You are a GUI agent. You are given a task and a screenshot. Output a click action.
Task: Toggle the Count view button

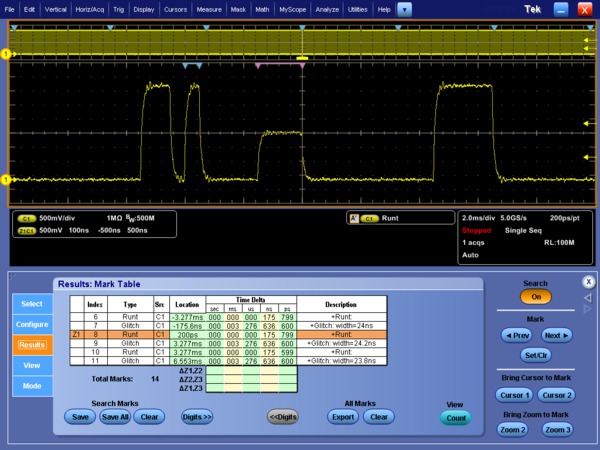[x=454, y=418]
